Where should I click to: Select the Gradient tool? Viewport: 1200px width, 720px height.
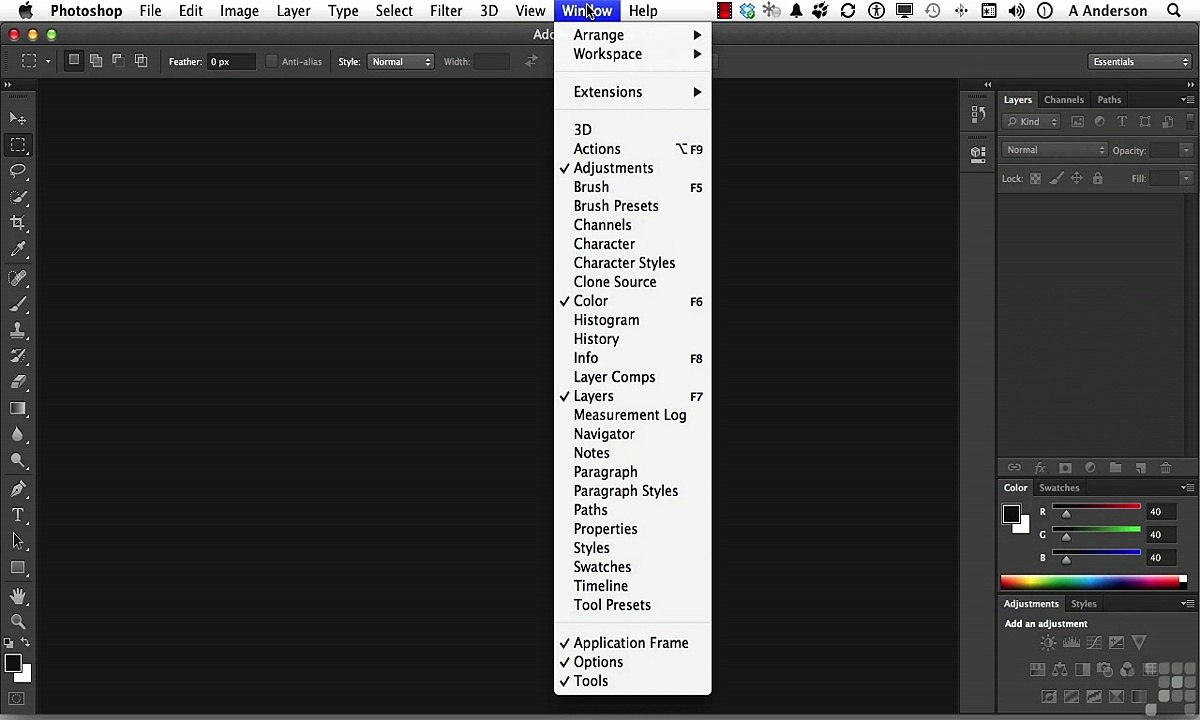18,408
